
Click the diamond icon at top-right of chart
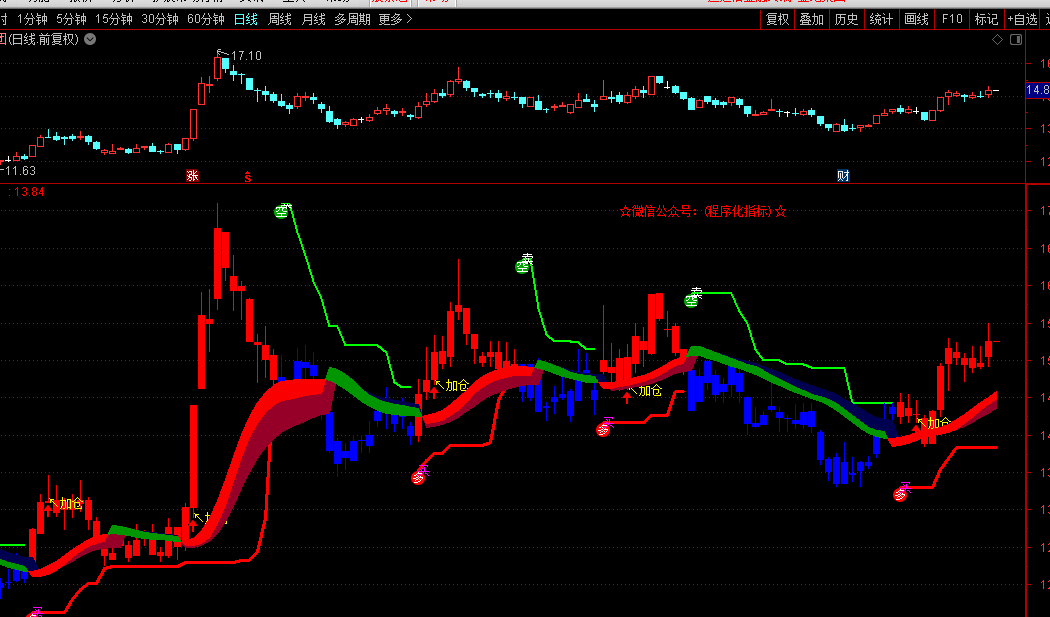[x=997, y=39]
